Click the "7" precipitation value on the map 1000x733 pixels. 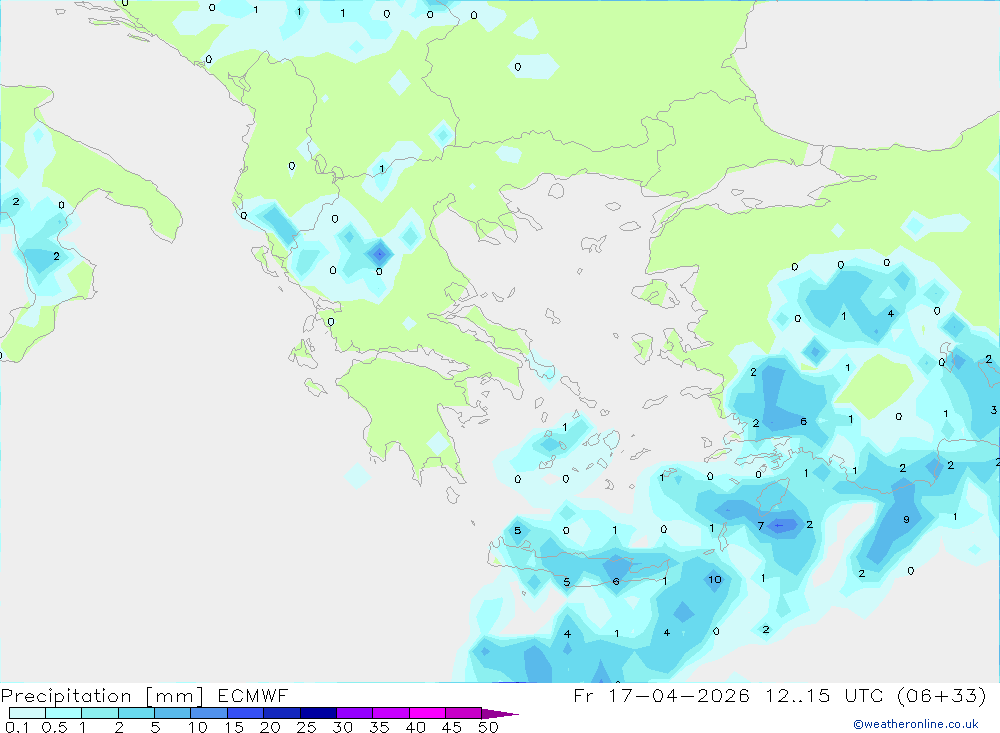pos(761,526)
